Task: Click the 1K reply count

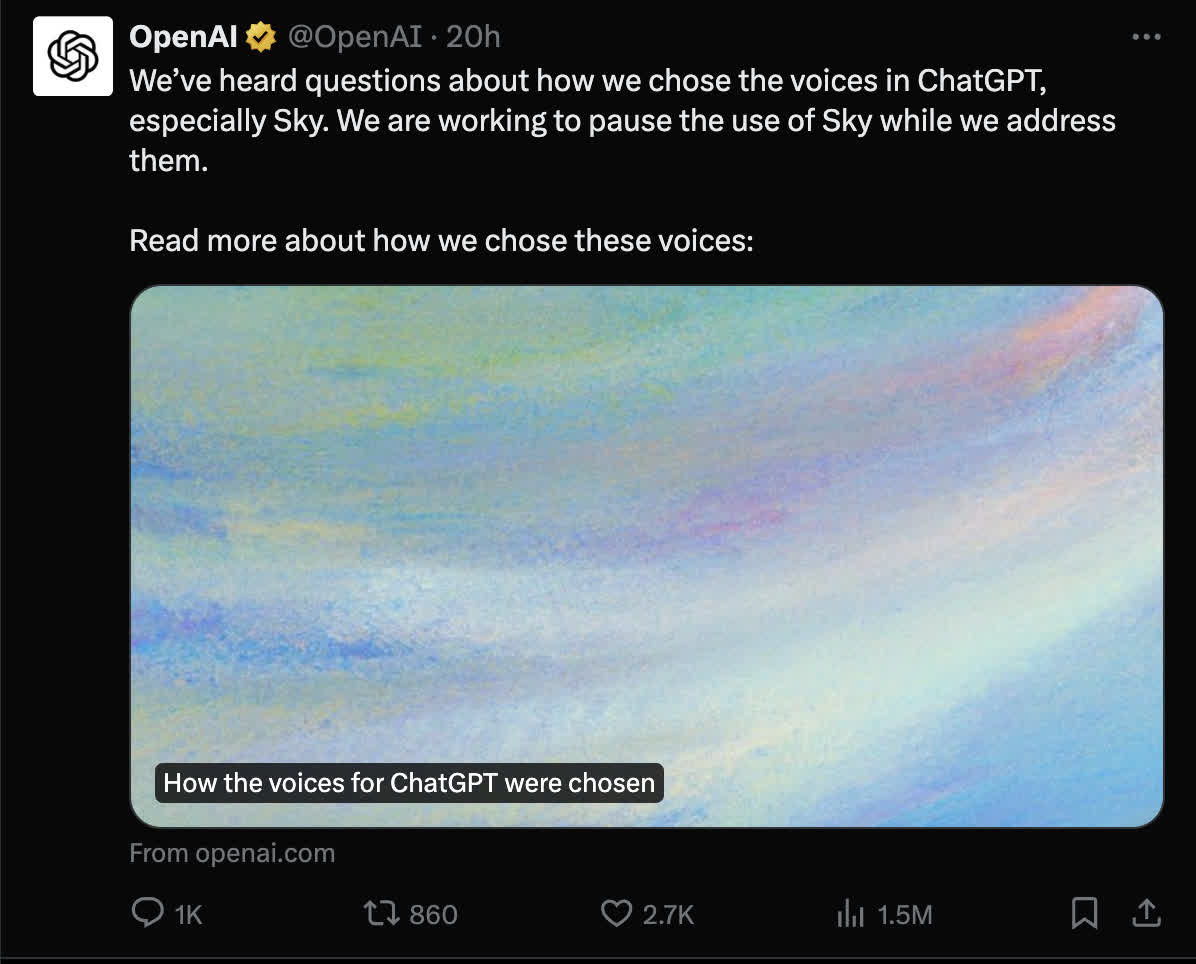Action: coord(188,914)
